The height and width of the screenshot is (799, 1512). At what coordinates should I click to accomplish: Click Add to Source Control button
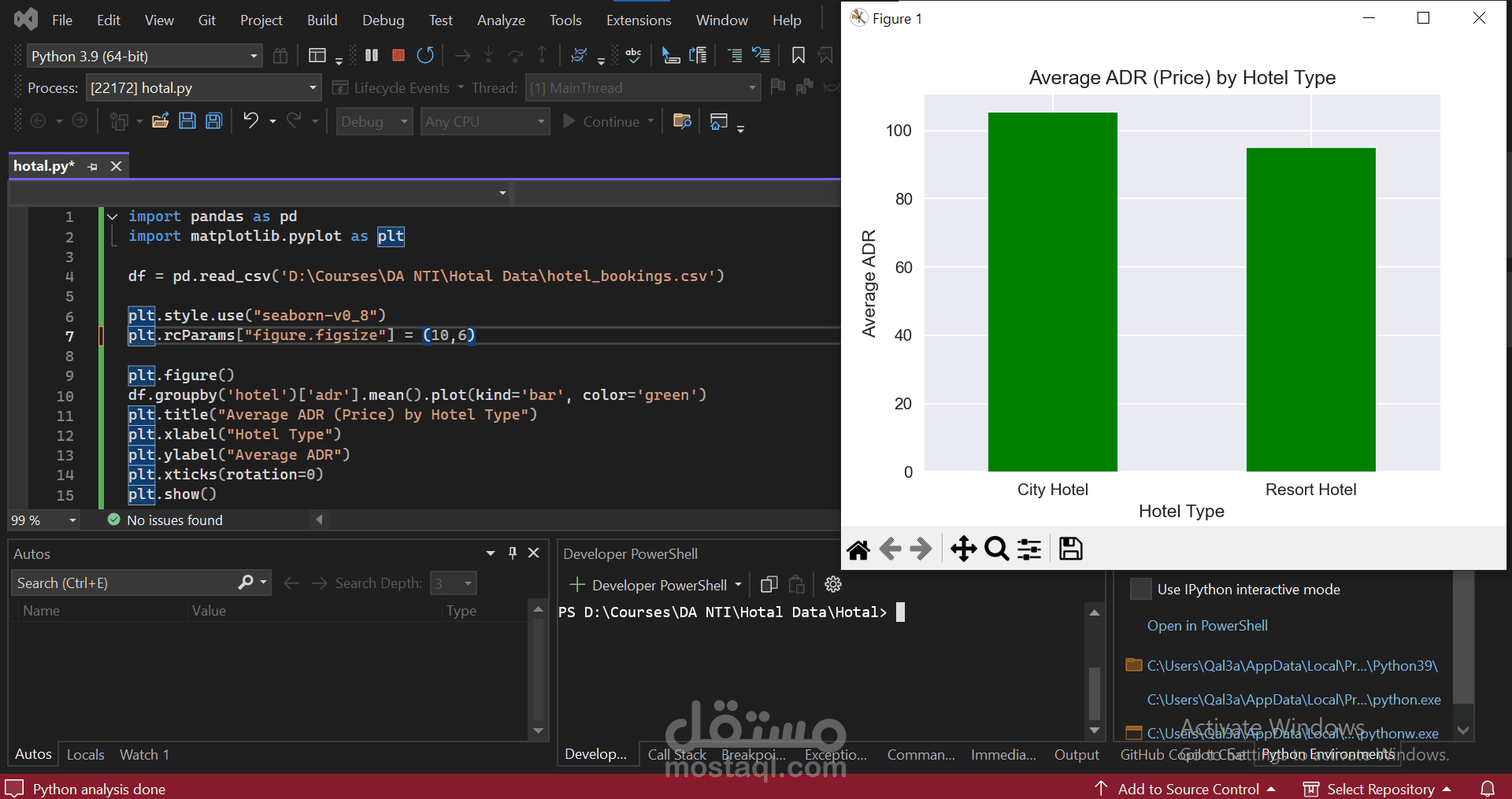1188,789
